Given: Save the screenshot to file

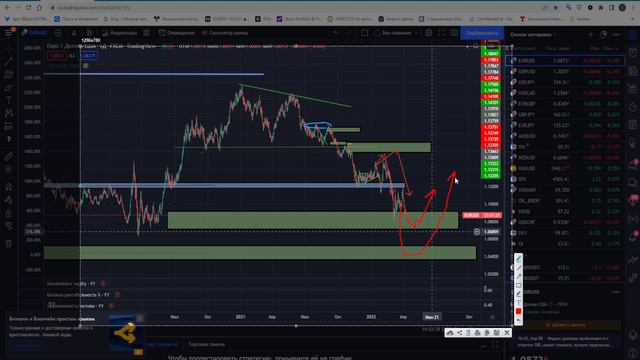Looking at the screenshot, I should [496, 333].
